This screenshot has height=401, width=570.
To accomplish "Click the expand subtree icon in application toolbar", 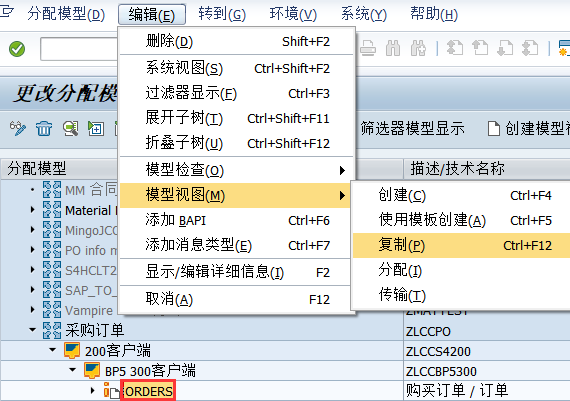I will coord(96,129).
